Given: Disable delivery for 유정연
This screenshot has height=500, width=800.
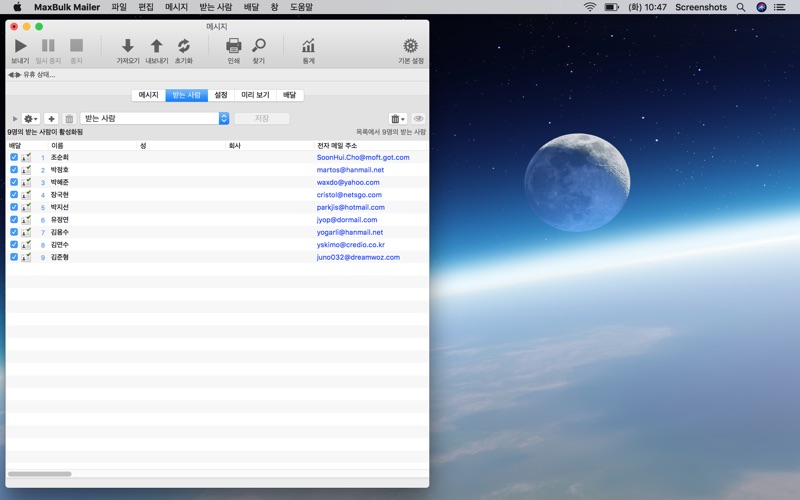Looking at the screenshot, I should 14,219.
